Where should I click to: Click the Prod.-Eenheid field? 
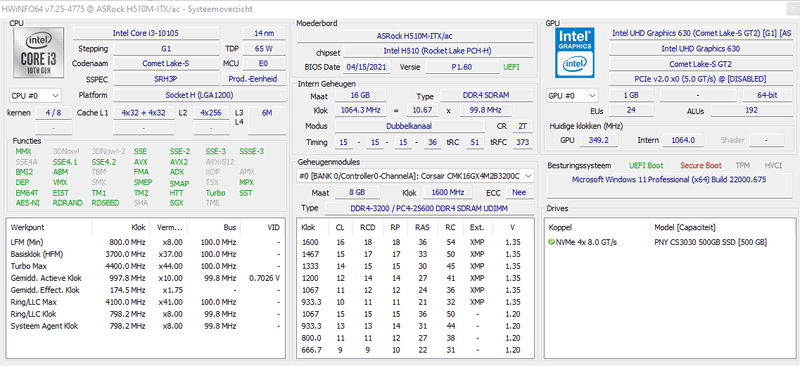254,79
